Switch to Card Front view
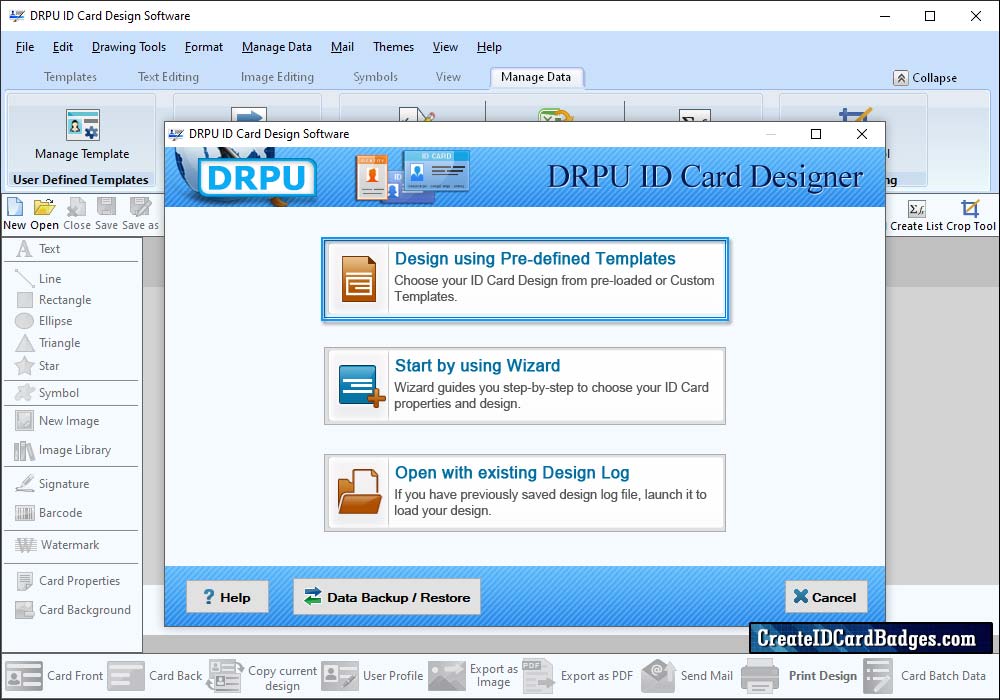Image resolution: width=1000 pixels, height=700 pixels. coord(54,676)
